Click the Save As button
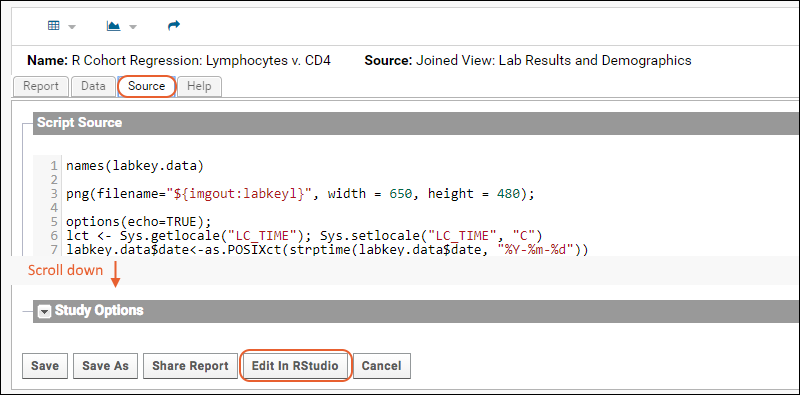Image resolution: width=800 pixels, height=395 pixels. pyautogui.click(x=106, y=365)
